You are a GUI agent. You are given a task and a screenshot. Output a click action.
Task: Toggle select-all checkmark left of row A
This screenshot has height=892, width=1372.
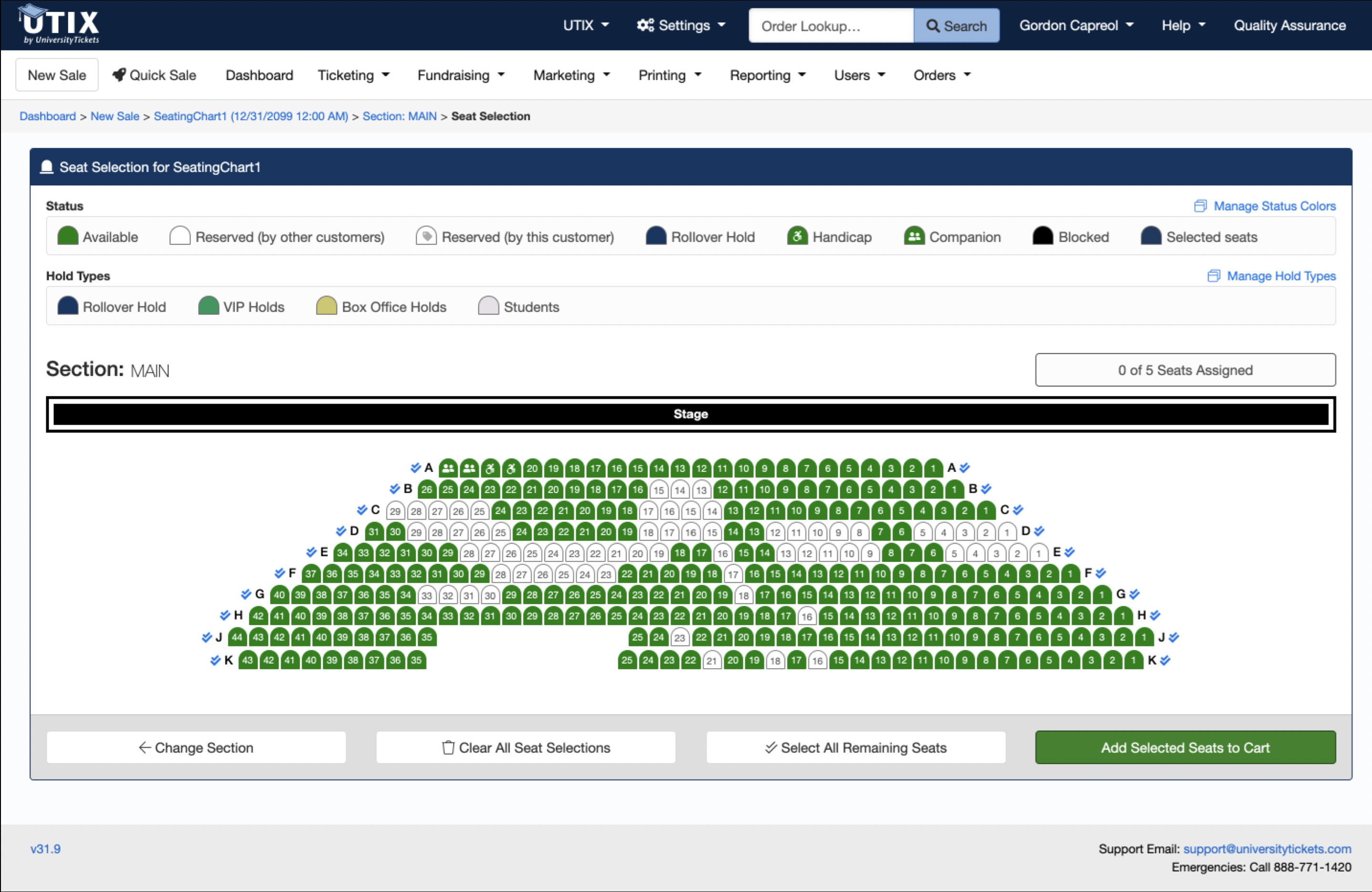415,467
